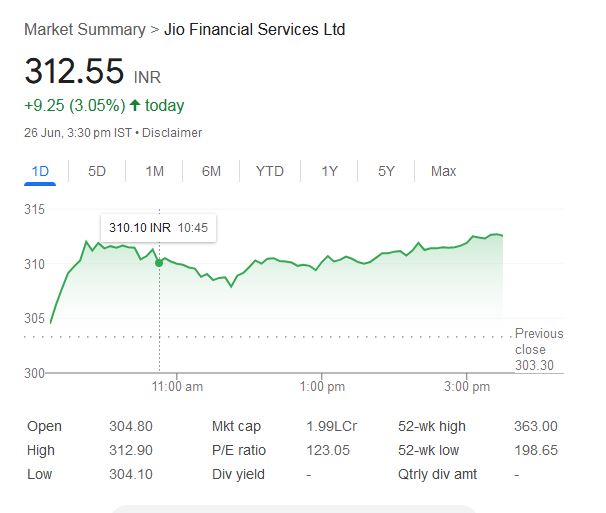Click the P/E ratio value 123.05
The image size is (606, 513).
click(328, 450)
